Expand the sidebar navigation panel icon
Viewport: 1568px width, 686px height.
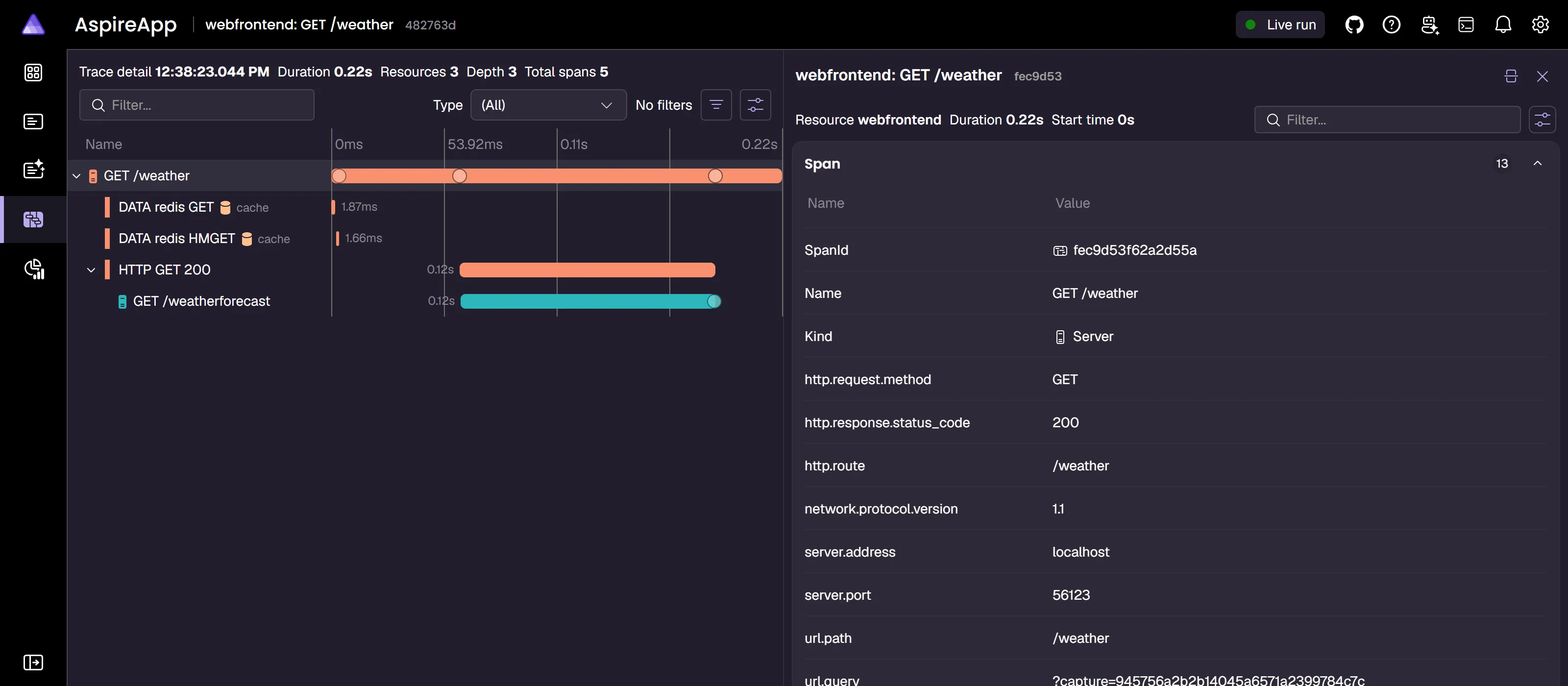point(33,662)
